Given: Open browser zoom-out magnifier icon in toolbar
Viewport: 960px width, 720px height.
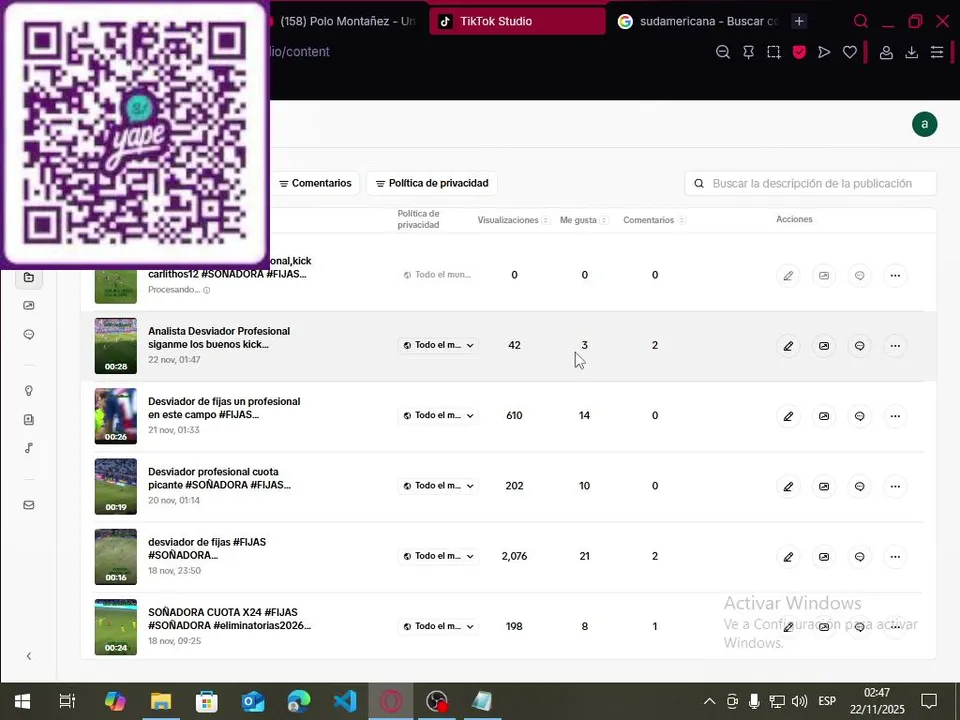Looking at the screenshot, I should pyautogui.click(x=723, y=53).
